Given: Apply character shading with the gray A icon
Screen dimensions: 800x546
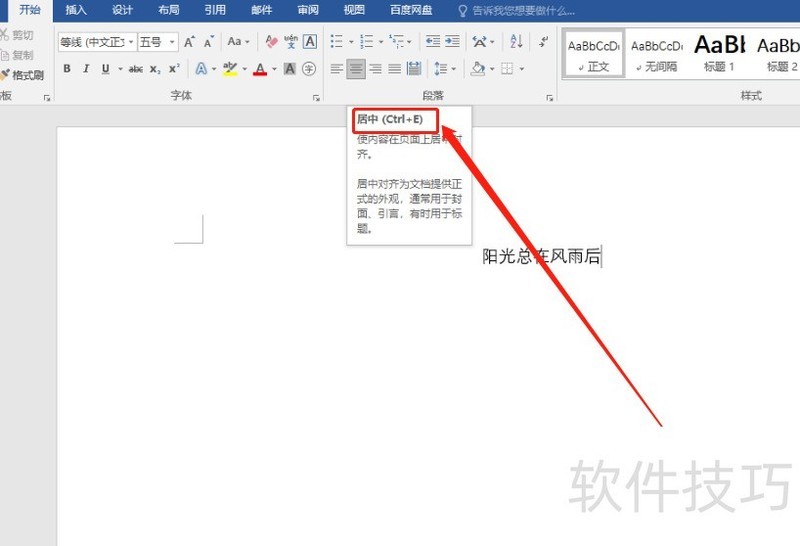Looking at the screenshot, I should (290, 68).
